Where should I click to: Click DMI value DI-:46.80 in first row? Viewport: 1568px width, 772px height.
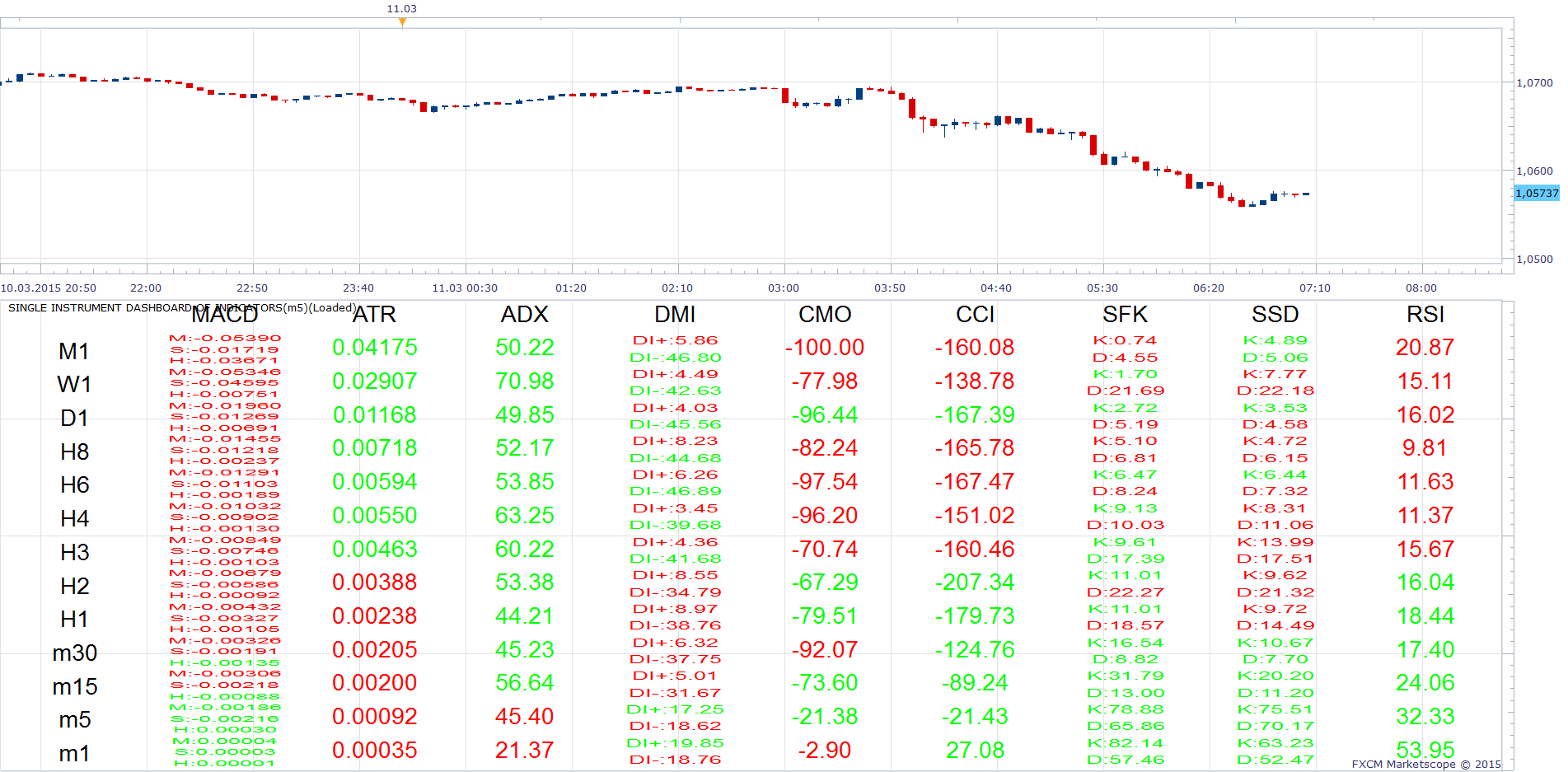pyautogui.click(x=676, y=358)
